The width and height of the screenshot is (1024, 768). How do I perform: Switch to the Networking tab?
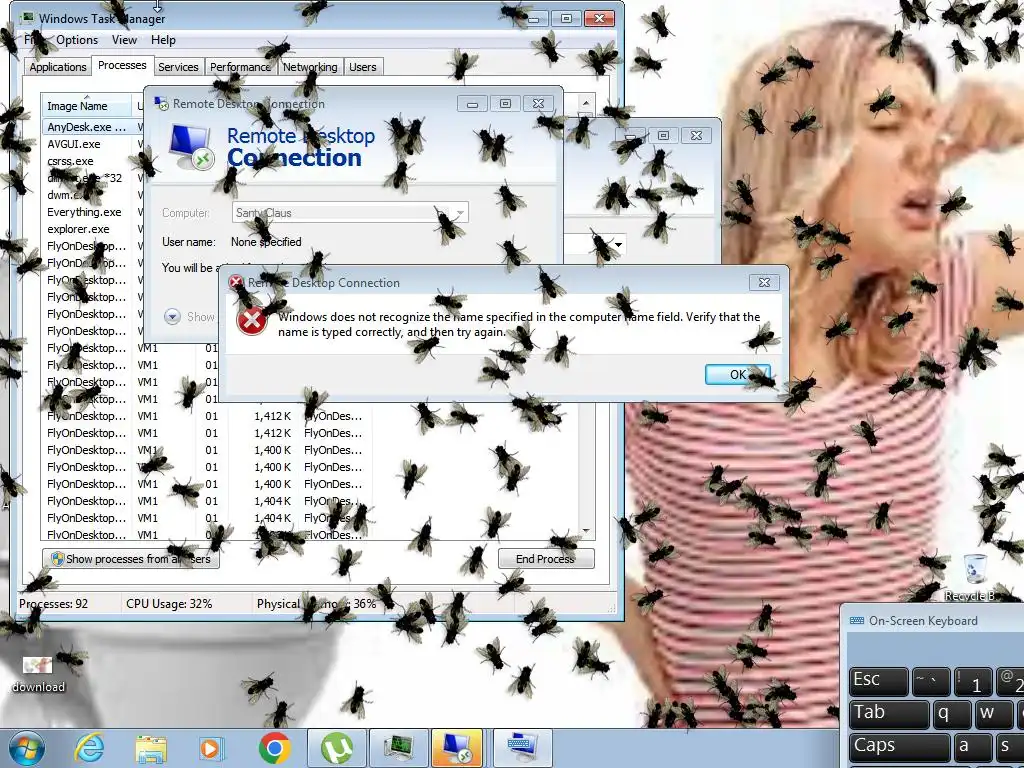310,67
